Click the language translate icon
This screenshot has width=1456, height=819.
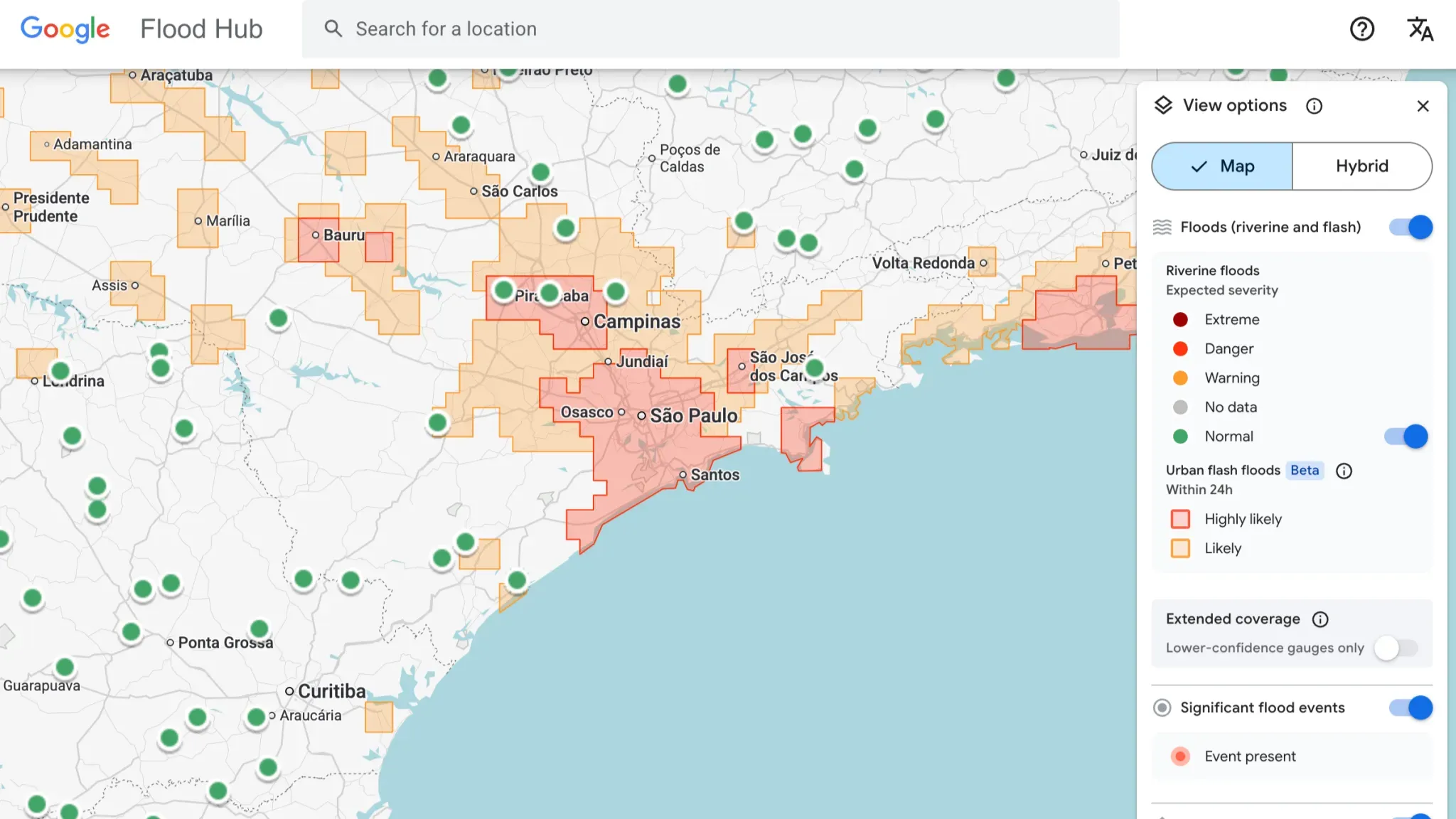1420,29
